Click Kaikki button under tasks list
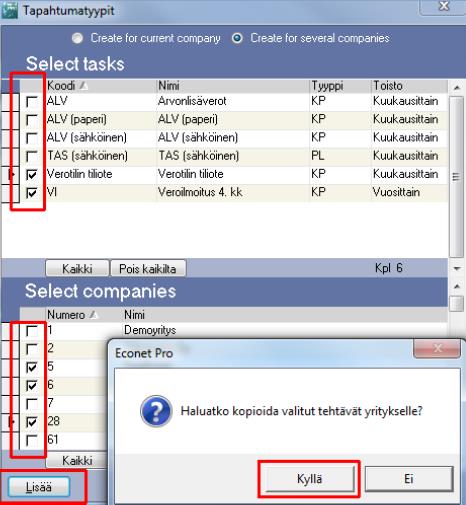The image size is (466, 505). click(x=77, y=269)
